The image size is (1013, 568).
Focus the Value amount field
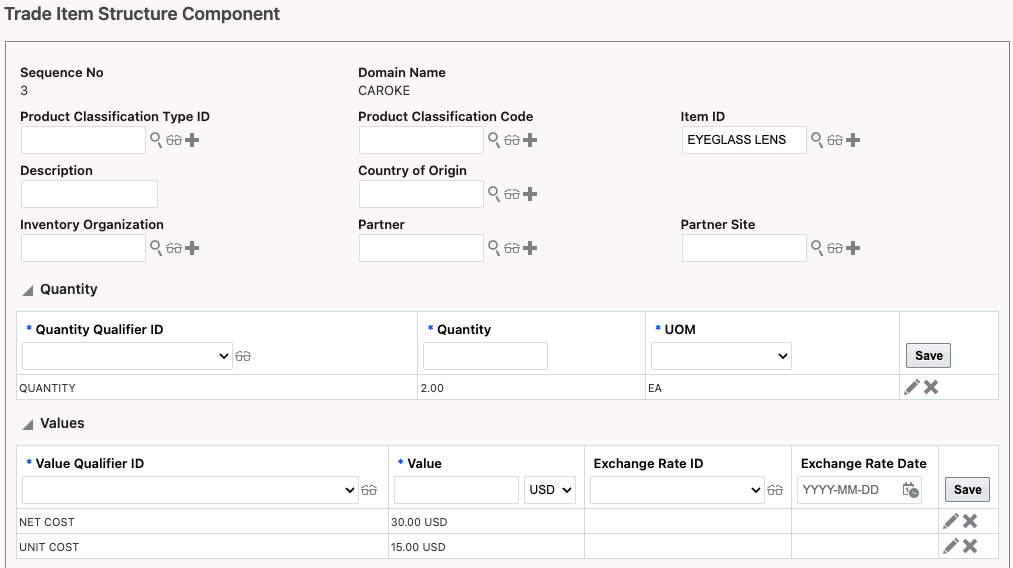click(456, 490)
